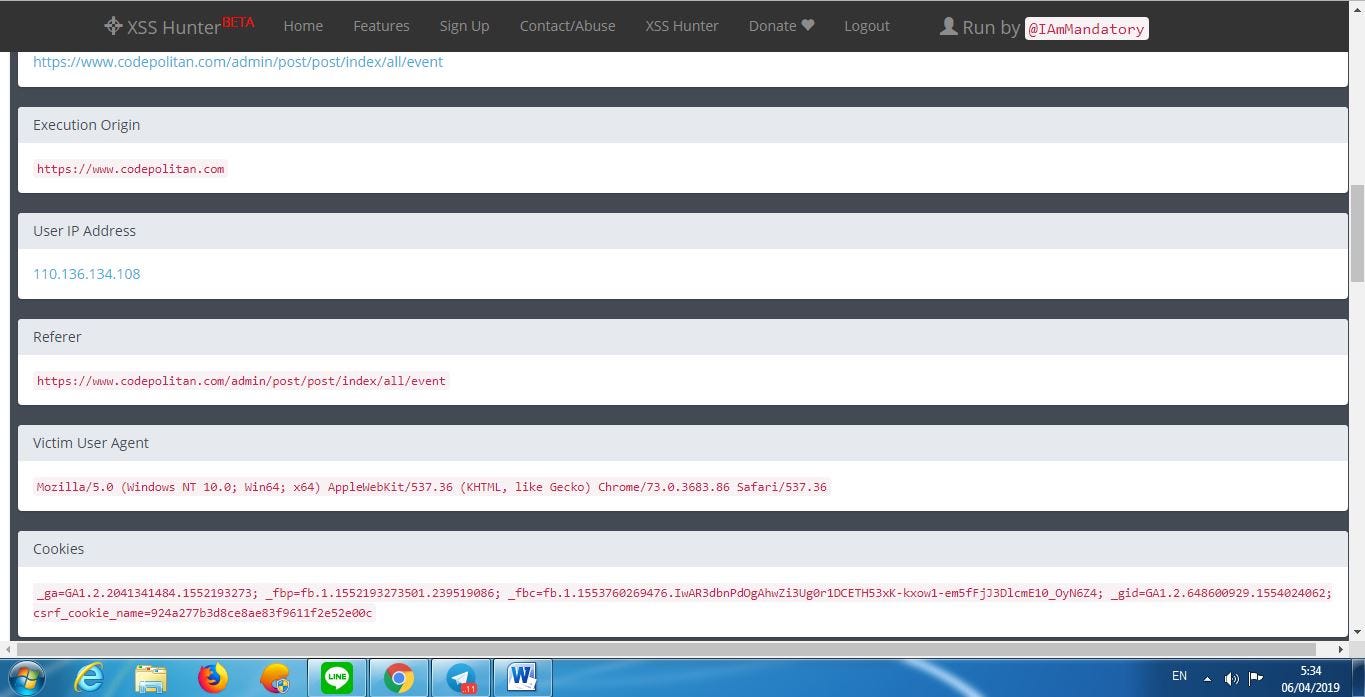Viewport: 1365px width, 697px height.
Task: Go to Sign Up page
Action: click(464, 26)
